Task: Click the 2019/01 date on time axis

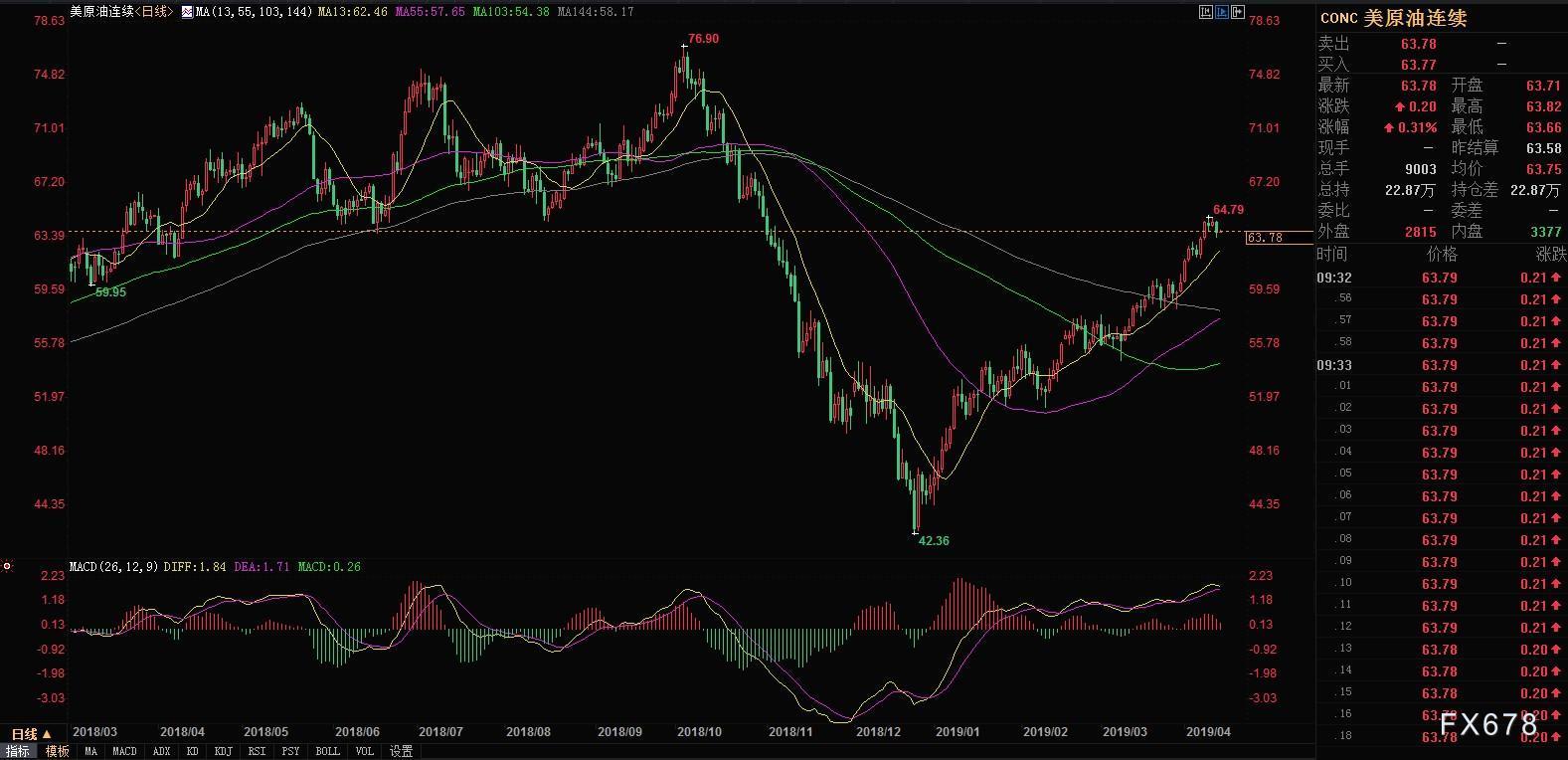Action: pyautogui.click(x=958, y=732)
